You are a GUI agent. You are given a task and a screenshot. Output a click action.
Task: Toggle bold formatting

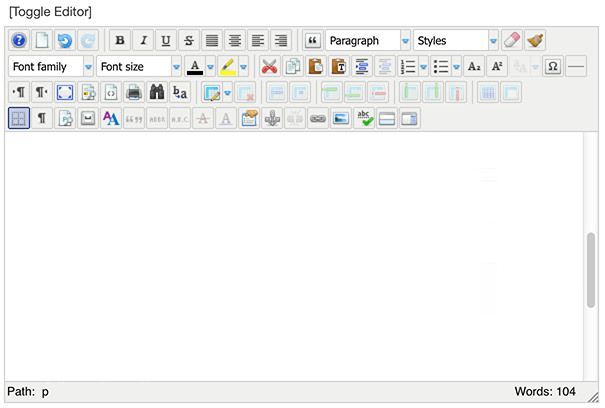coord(120,40)
